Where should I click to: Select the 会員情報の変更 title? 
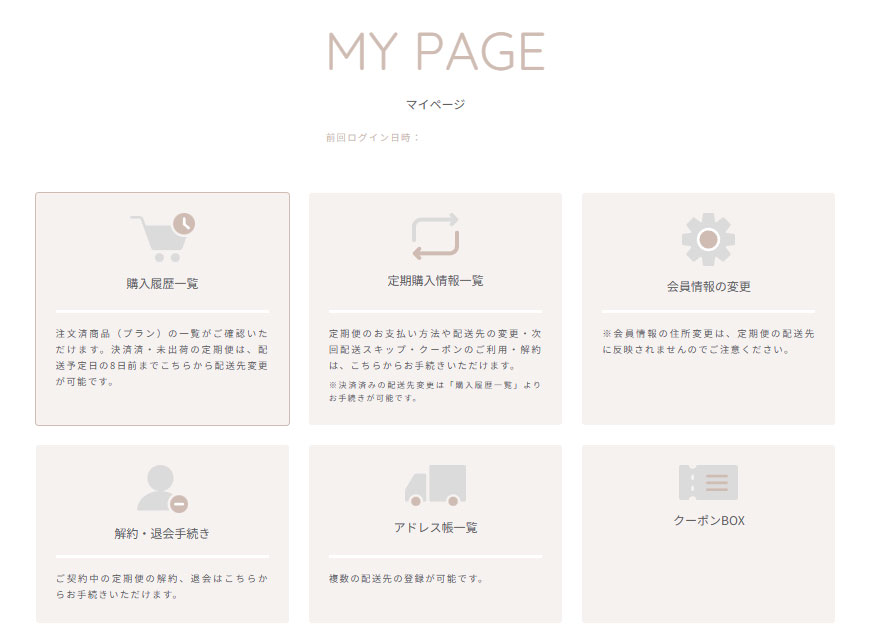pyautogui.click(x=708, y=287)
